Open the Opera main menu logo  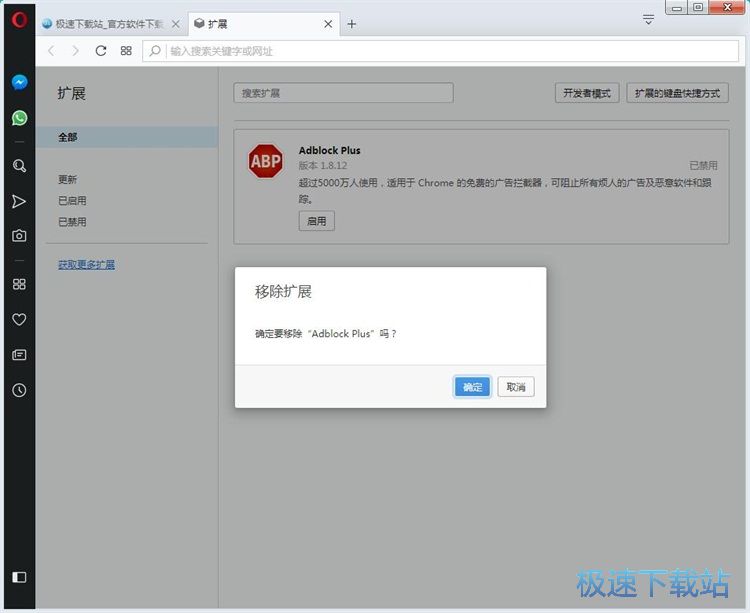[19, 20]
